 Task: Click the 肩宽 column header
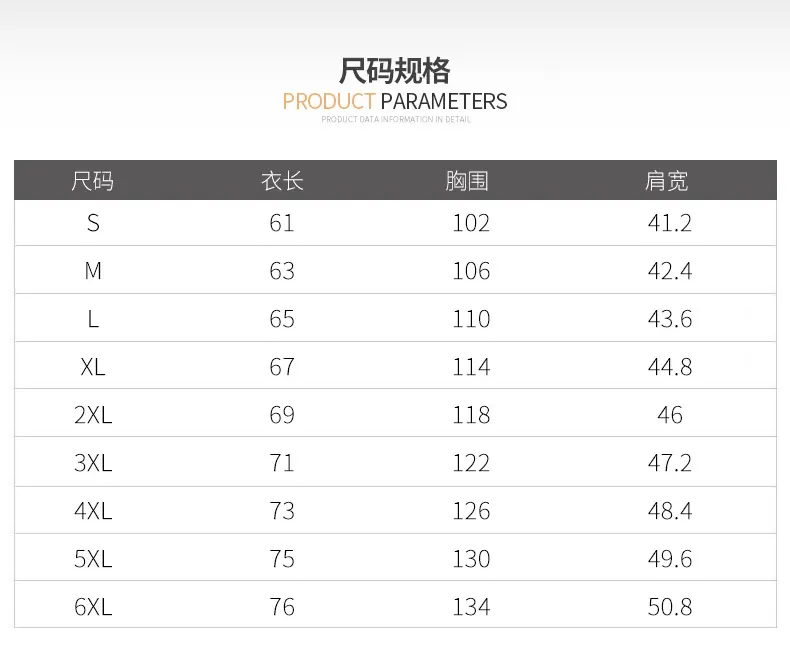click(667, 181)
